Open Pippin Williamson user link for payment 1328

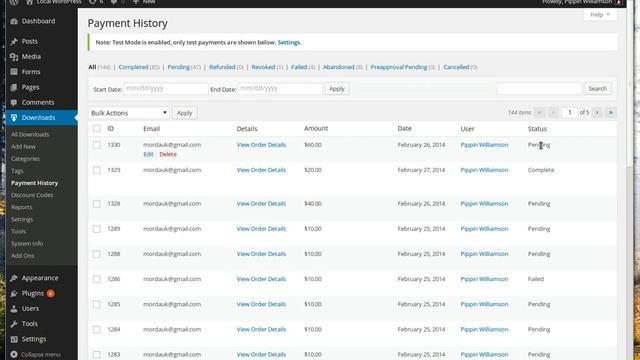pyautogui.click(x=484, y=204)
